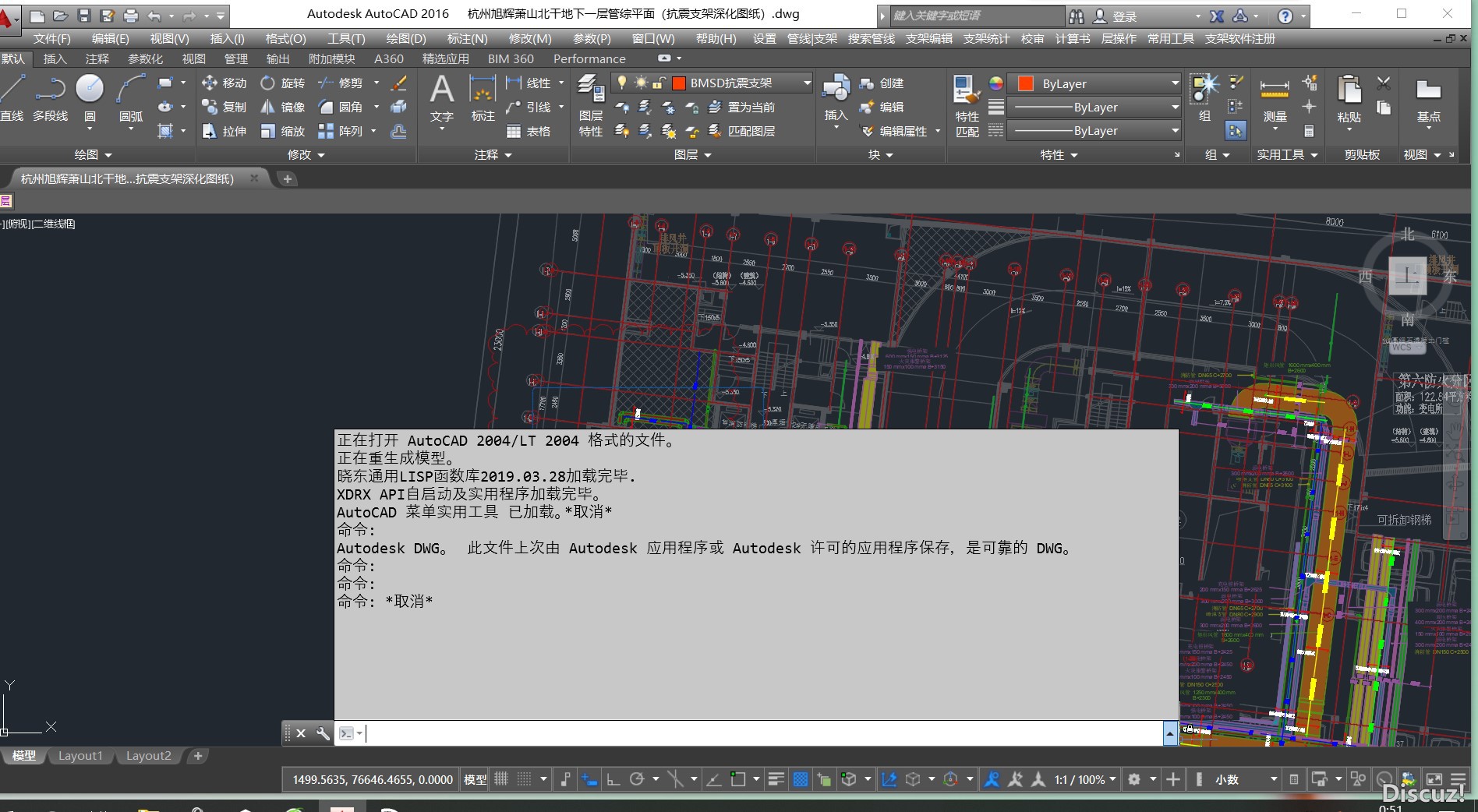Click the Leader (引线) button
Image resolution: width=1478 pixels, height=812 pixels.
click(x=528, y=107)
